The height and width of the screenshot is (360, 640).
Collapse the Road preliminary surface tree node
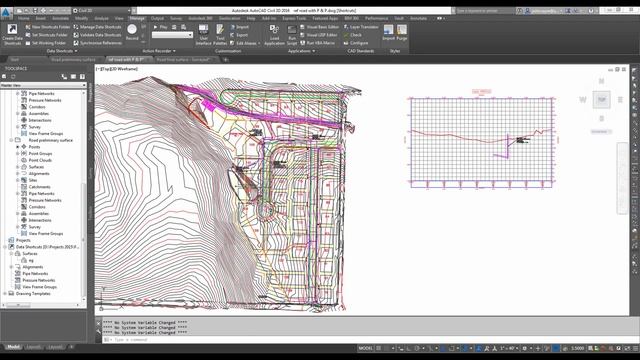[11, 140]
